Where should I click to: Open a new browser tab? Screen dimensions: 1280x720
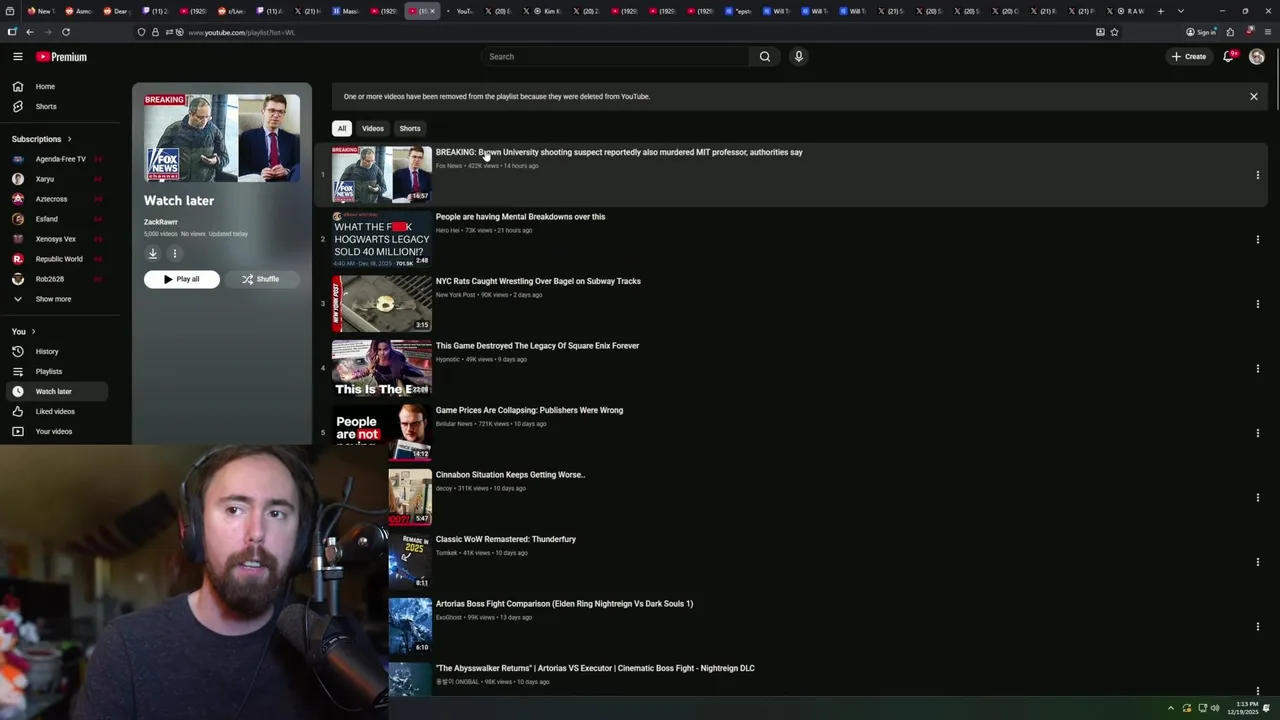click(1160, 11)
